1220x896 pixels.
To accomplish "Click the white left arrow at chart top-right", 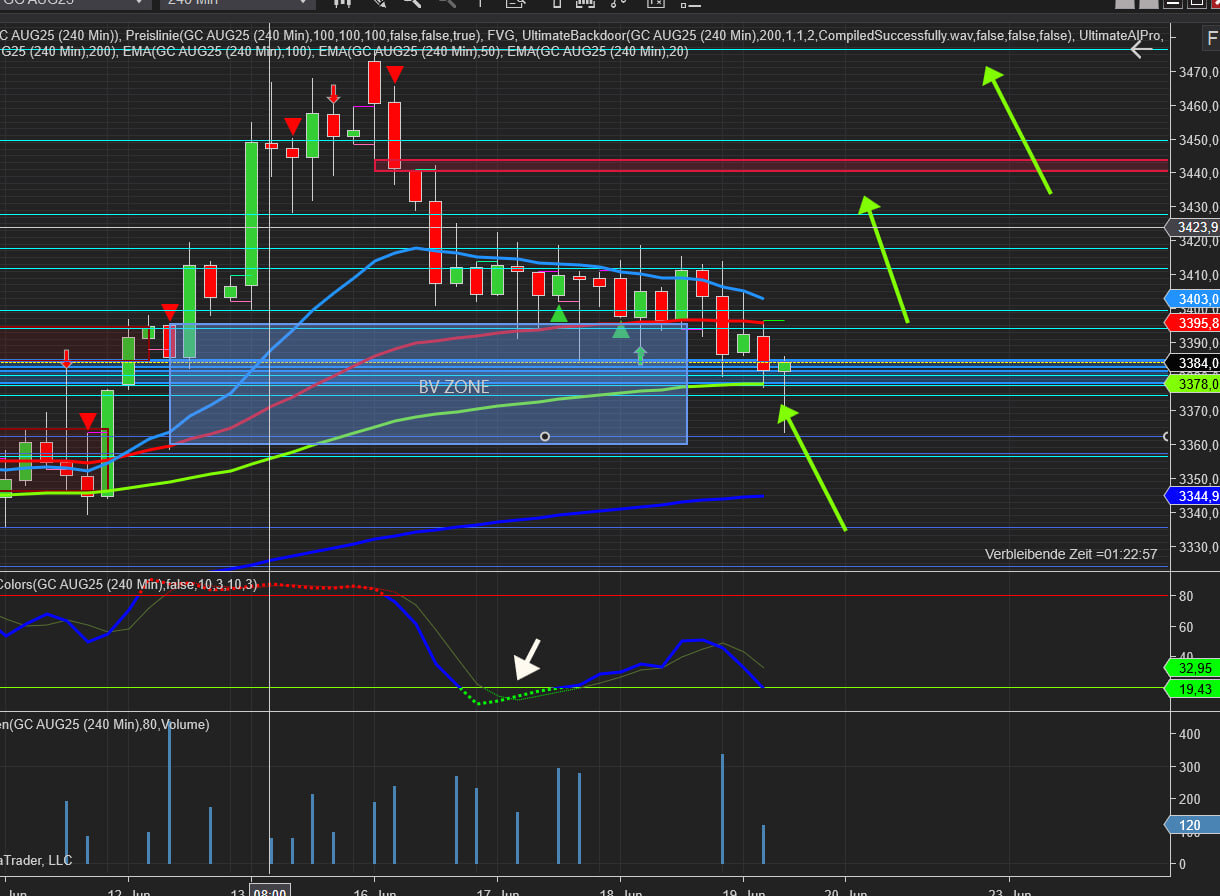I will [x=1141, y=48].
